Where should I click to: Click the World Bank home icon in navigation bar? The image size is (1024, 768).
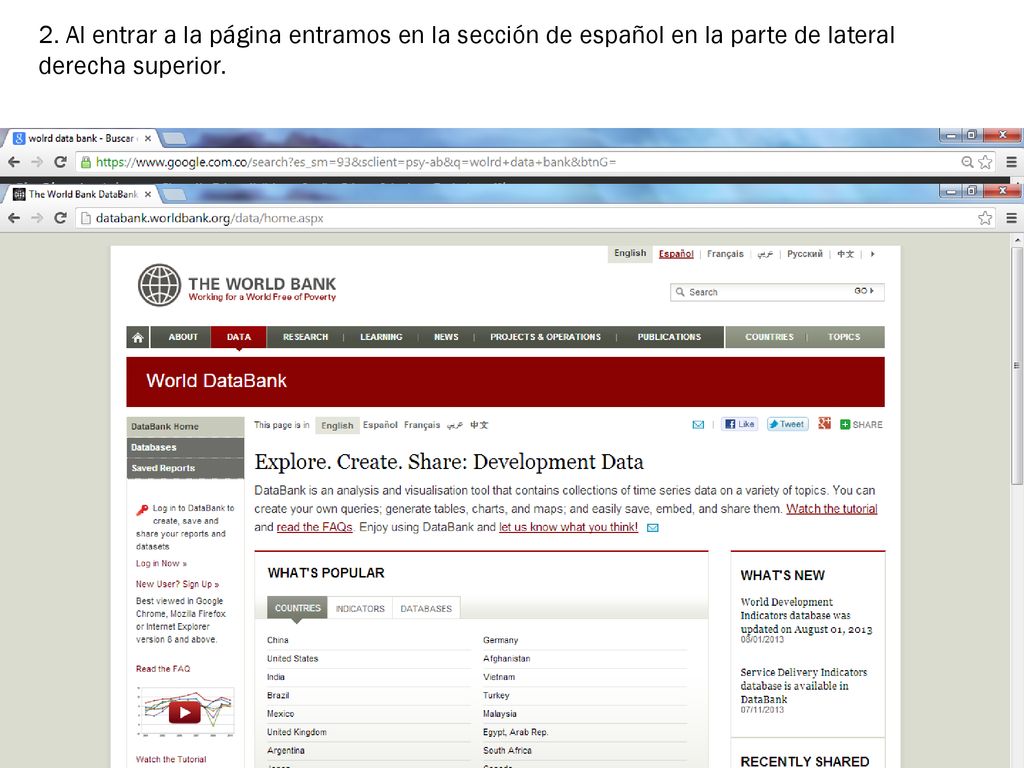tap(138, 337)
